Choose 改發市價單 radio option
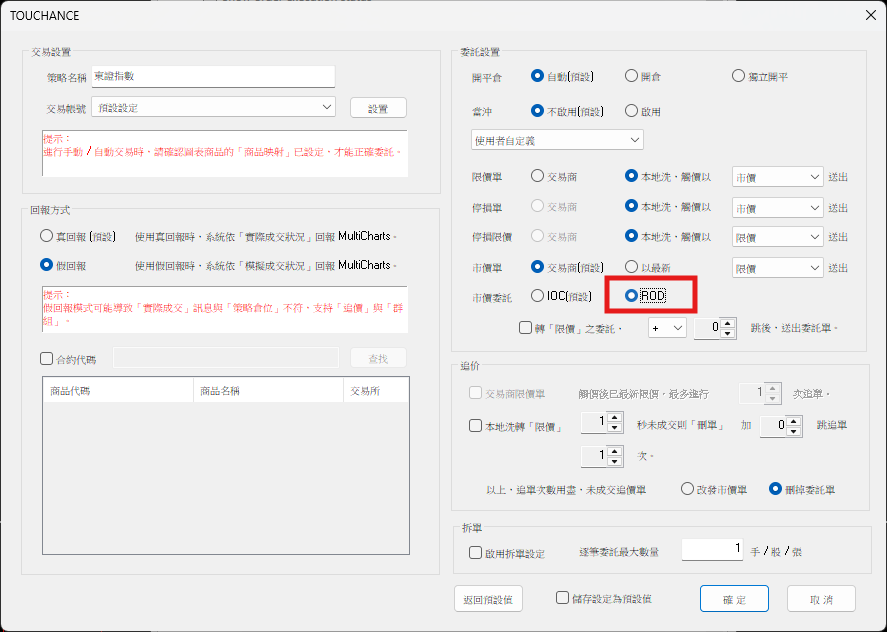The height and width of the screenshot is (632, 887). [x=687, y=489]
